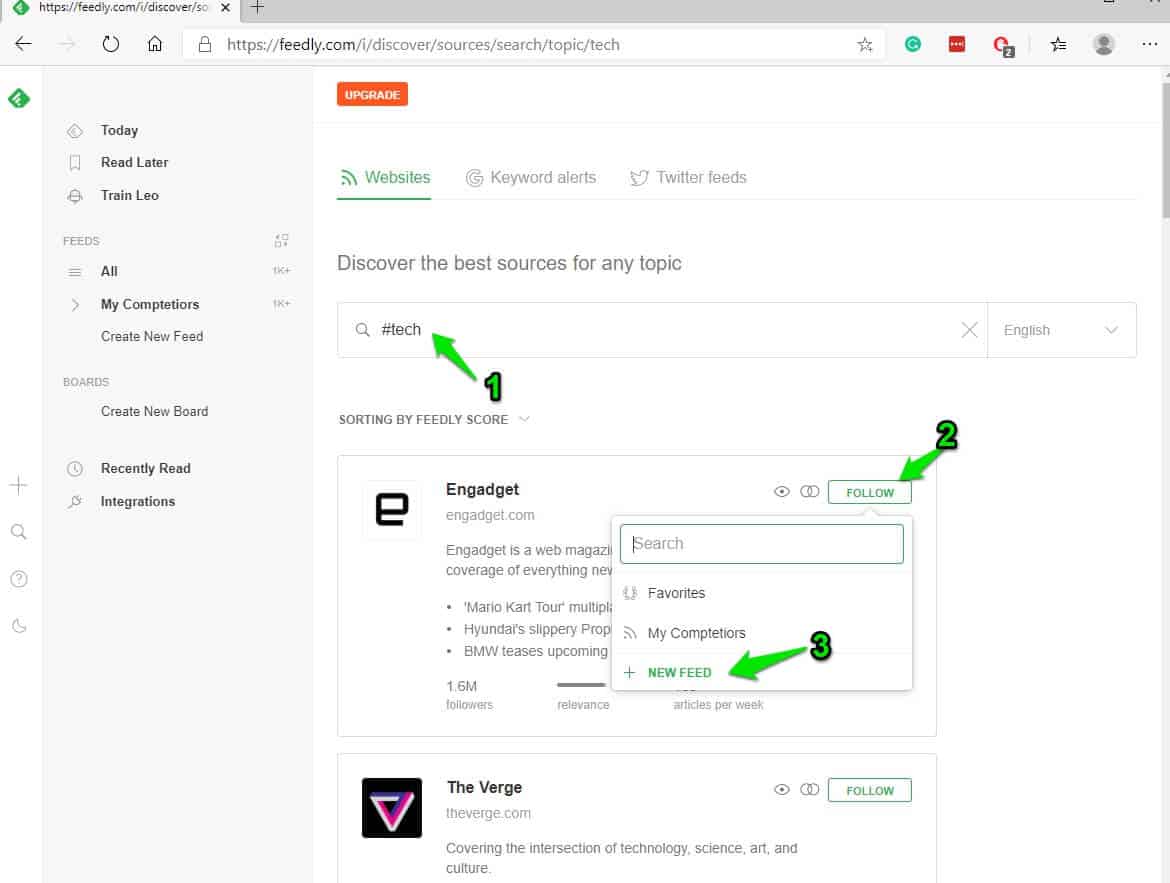Expand My Comptetiors feed chevron
The width and height of the screenshot is (1170, 883).
75,305
